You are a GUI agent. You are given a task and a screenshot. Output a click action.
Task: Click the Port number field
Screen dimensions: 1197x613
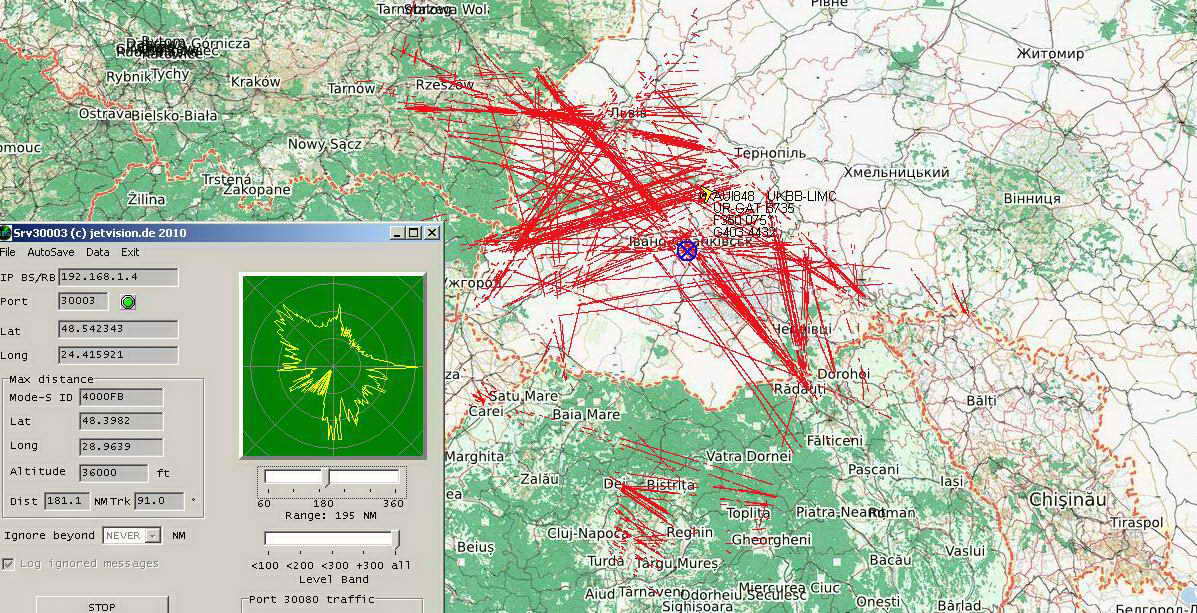[84, 301]
